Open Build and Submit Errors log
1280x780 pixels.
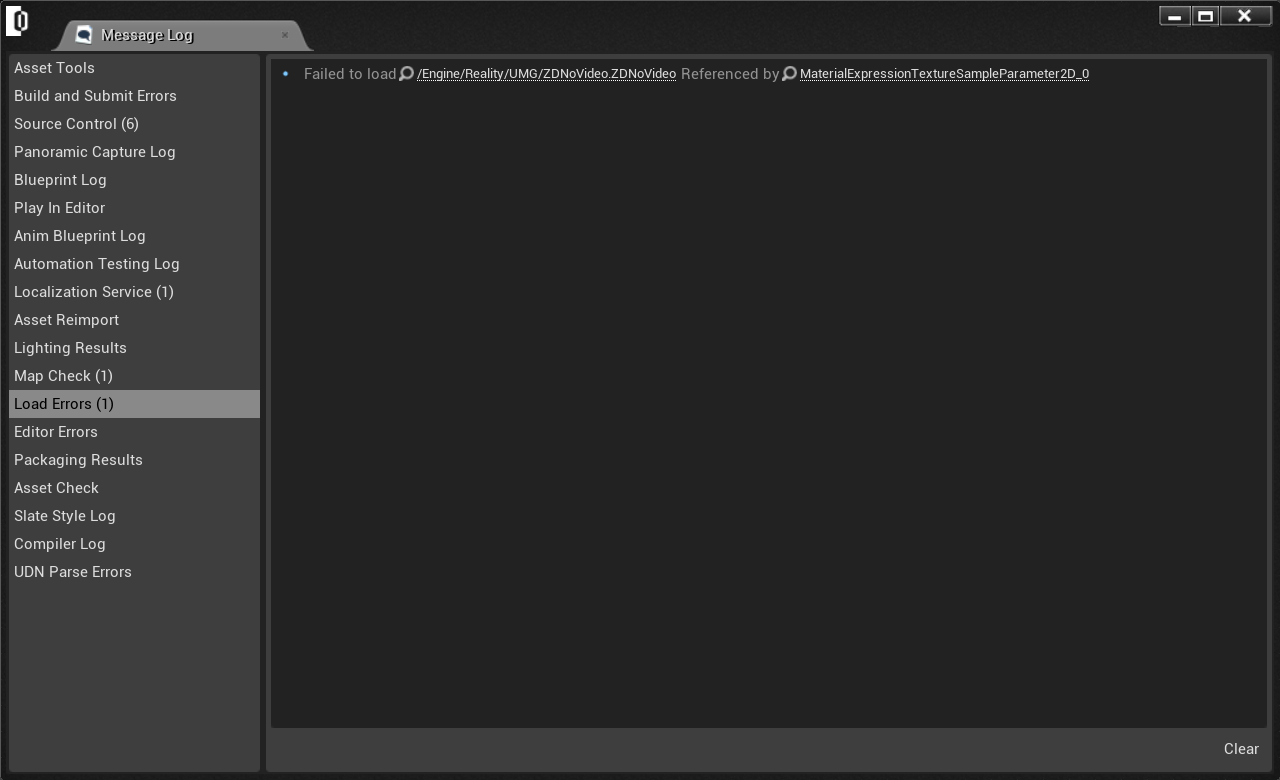(95, 96)
